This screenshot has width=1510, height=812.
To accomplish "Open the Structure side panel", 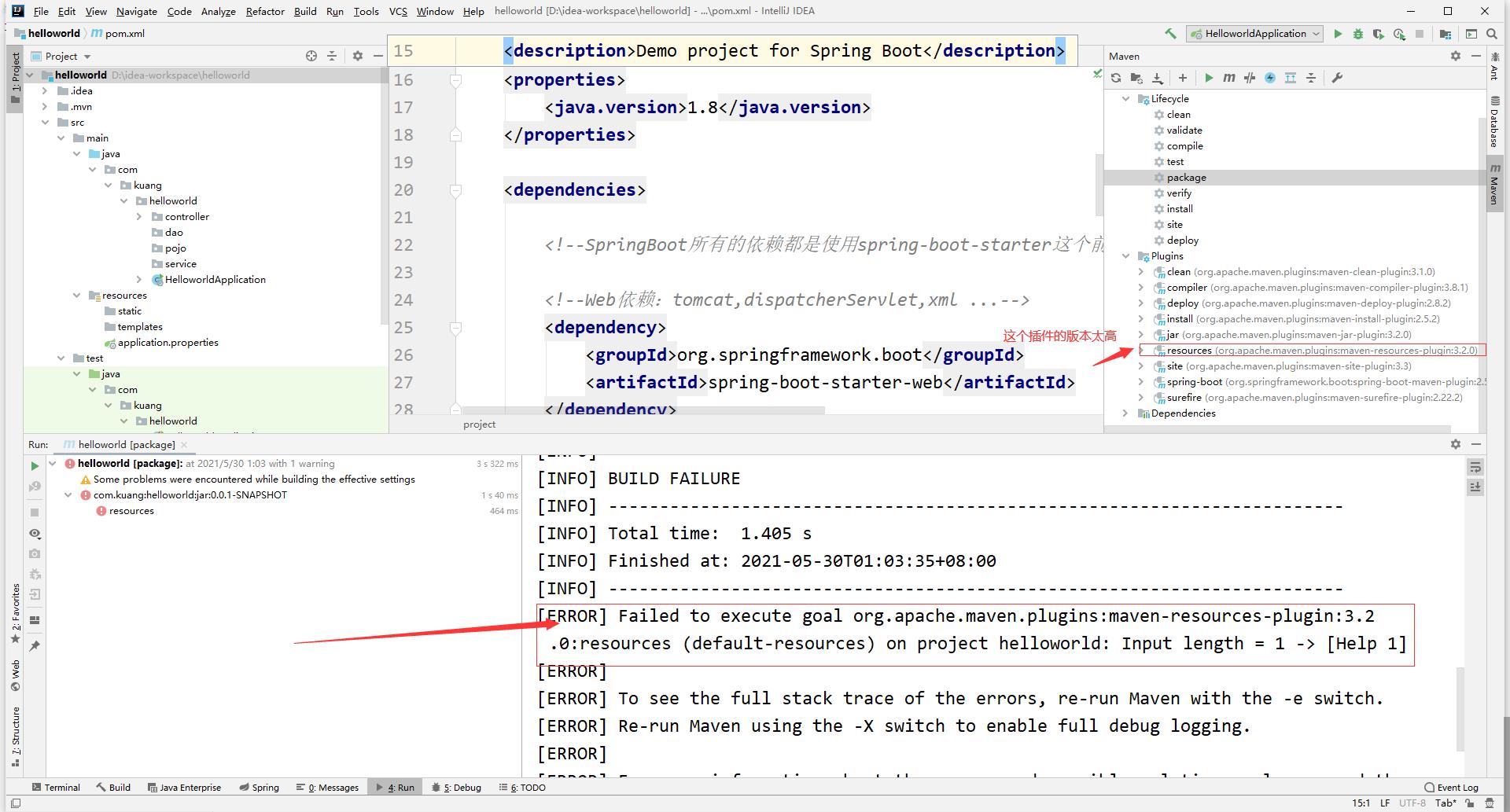I will point(15,736).
